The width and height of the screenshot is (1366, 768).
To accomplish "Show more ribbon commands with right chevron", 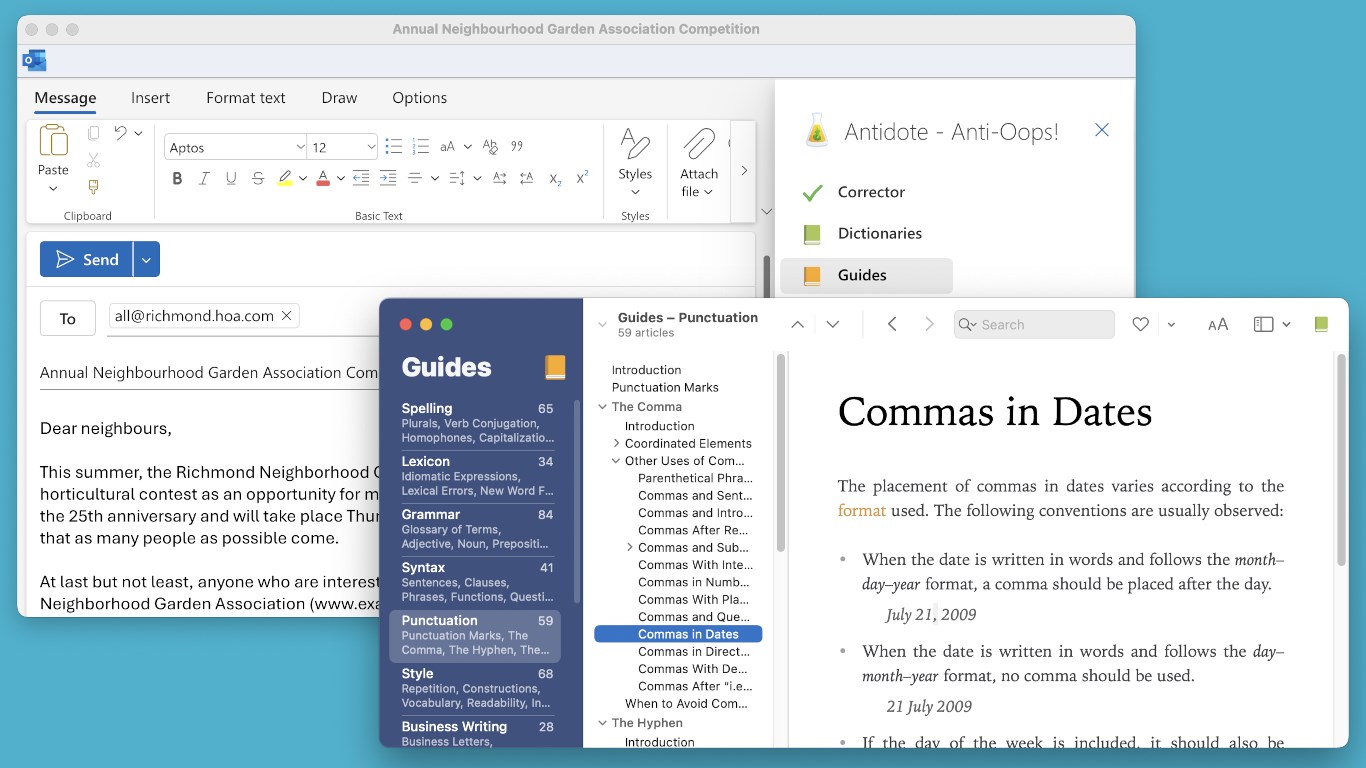I will tap(743, 171).
